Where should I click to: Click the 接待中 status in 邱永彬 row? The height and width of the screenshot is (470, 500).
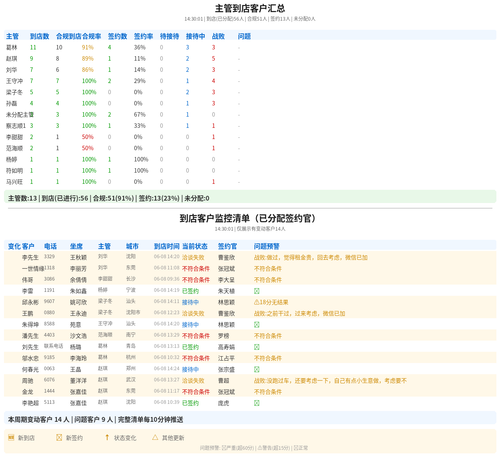[x=190, y=302]
